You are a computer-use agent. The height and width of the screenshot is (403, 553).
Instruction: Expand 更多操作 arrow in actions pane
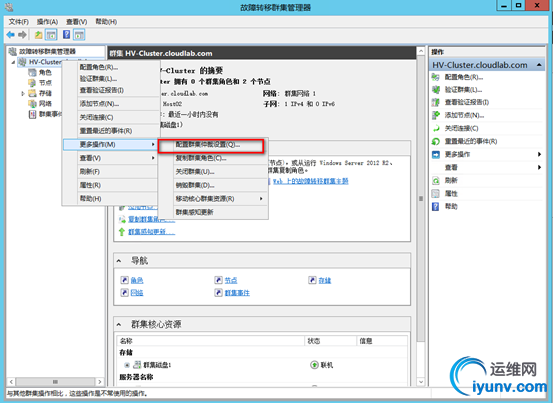tap(539, 154)
